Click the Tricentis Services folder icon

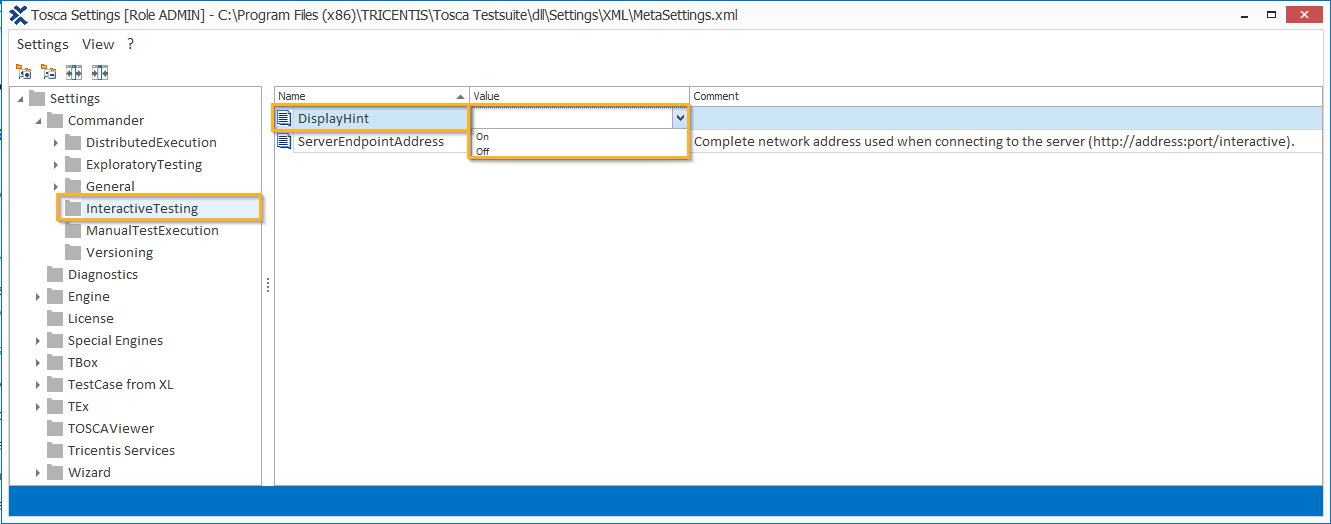point(55,450)
